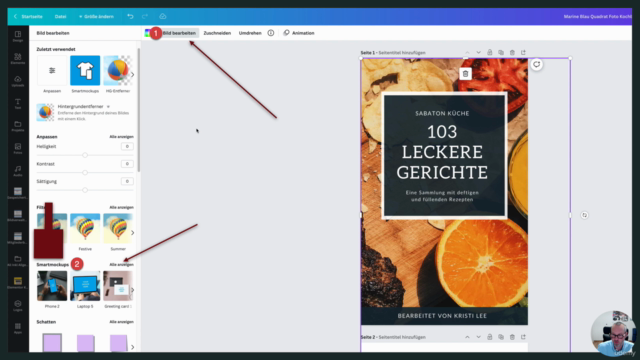Click the Helligkeit slider handle
The height and width of the screenshot is (360, 640).
[85, 155]
